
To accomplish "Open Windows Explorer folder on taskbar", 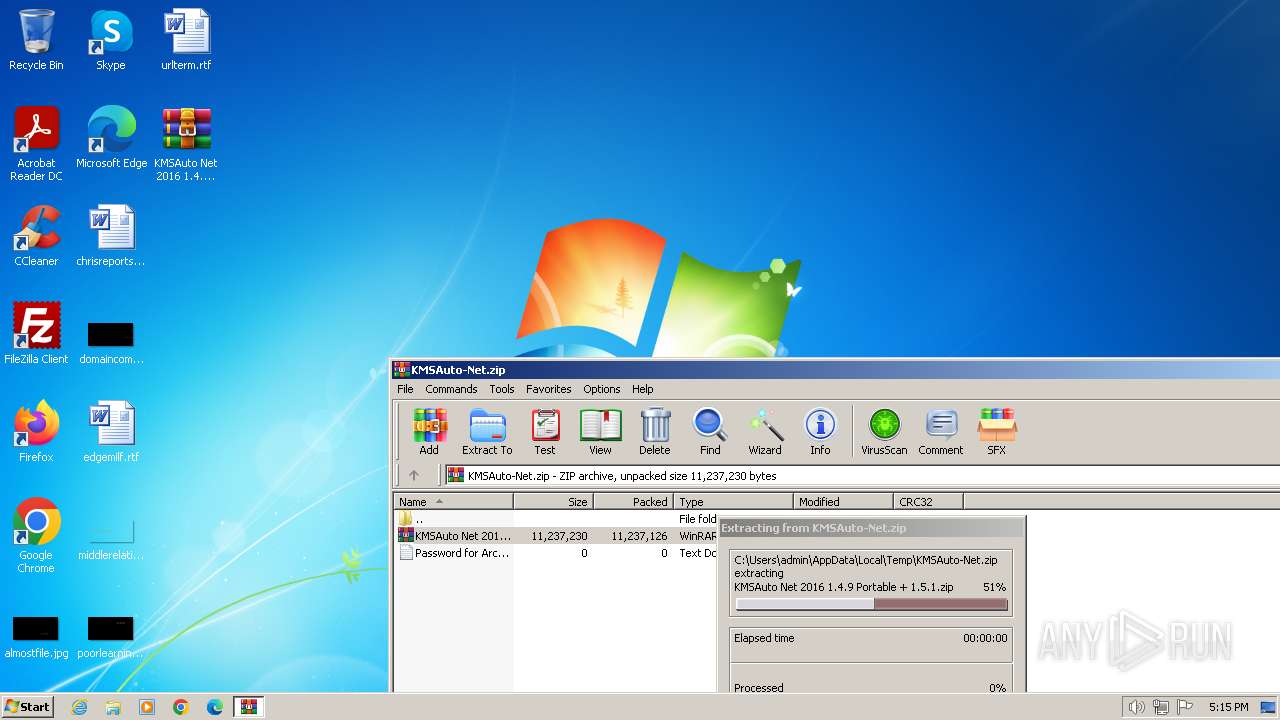I will pyautogui.click(x=113, y=707).
